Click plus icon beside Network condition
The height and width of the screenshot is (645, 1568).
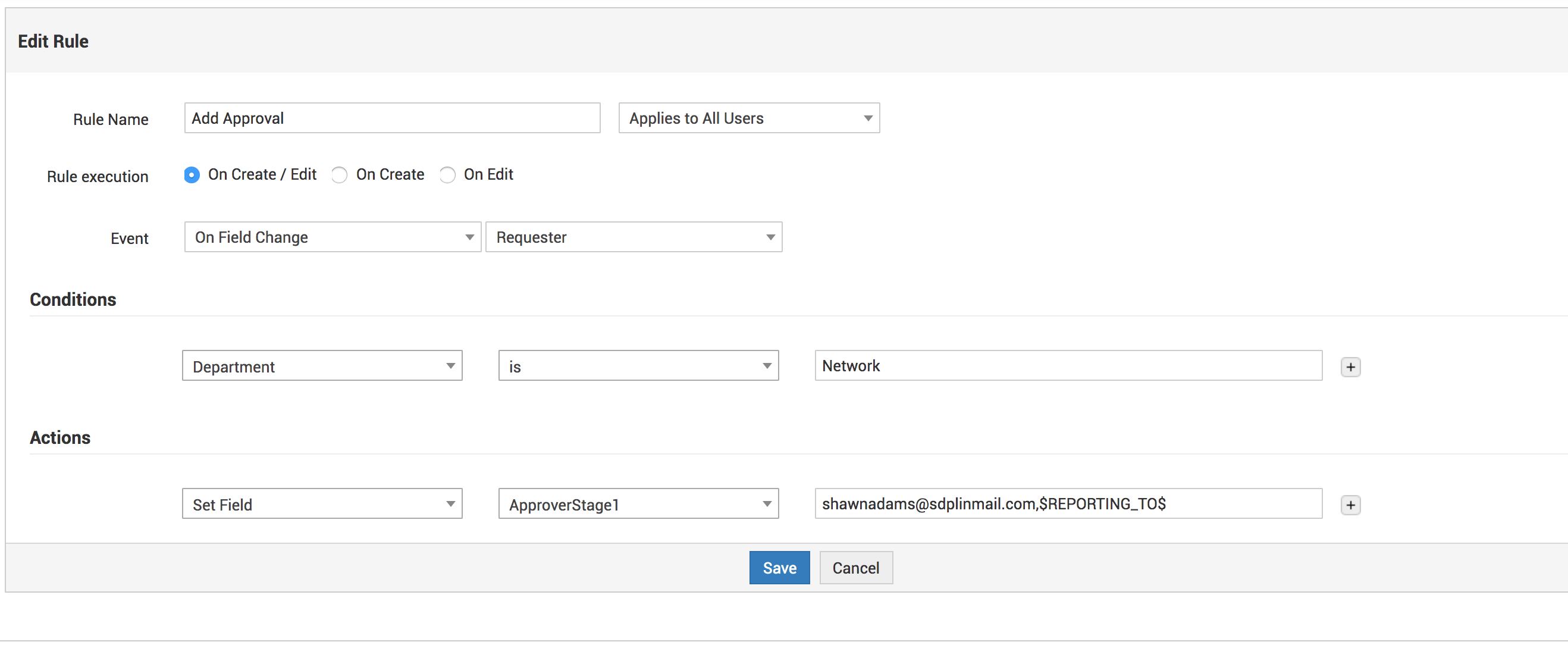(1350, 367)
